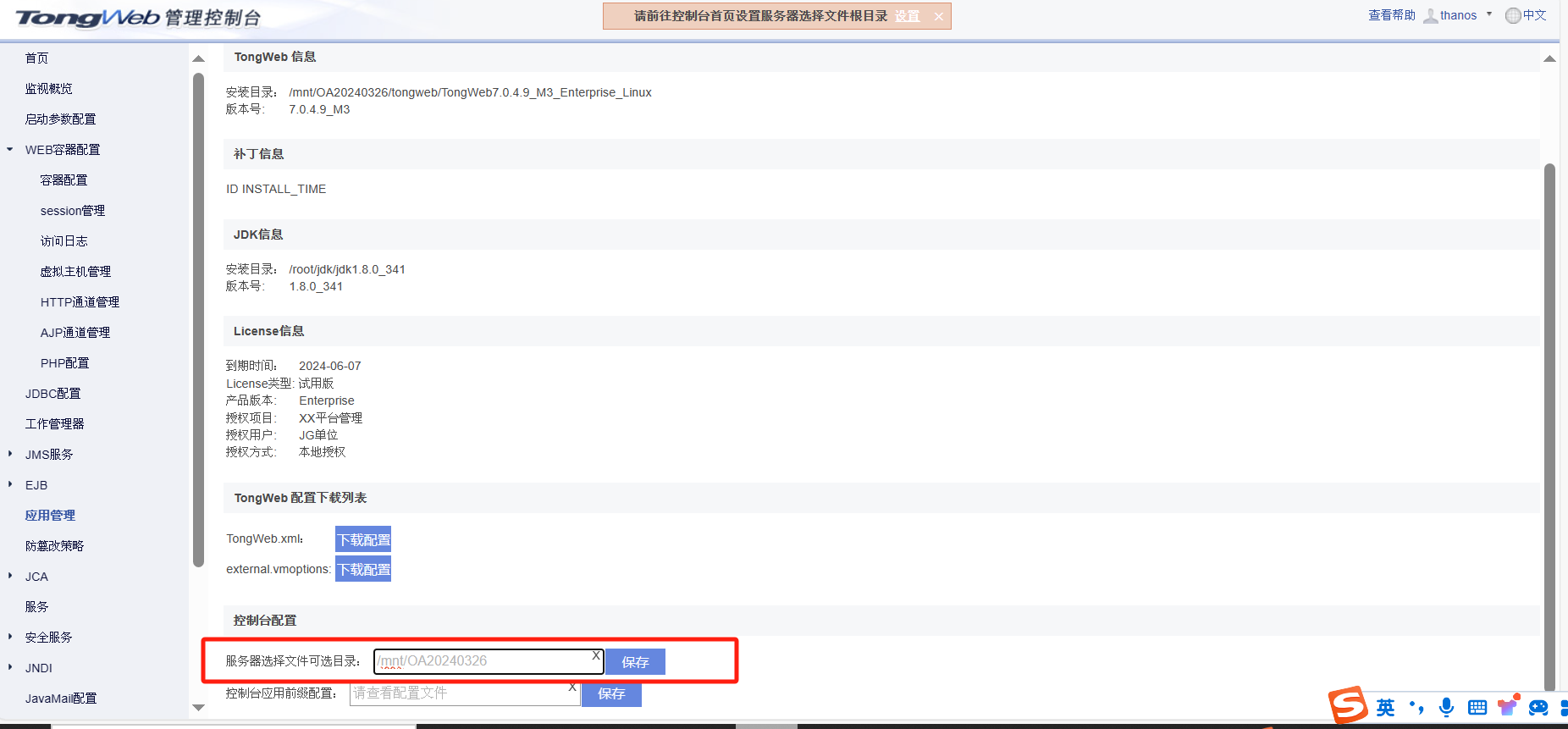
Task: Open 访问日志 menu item
Action: [63, 240]
